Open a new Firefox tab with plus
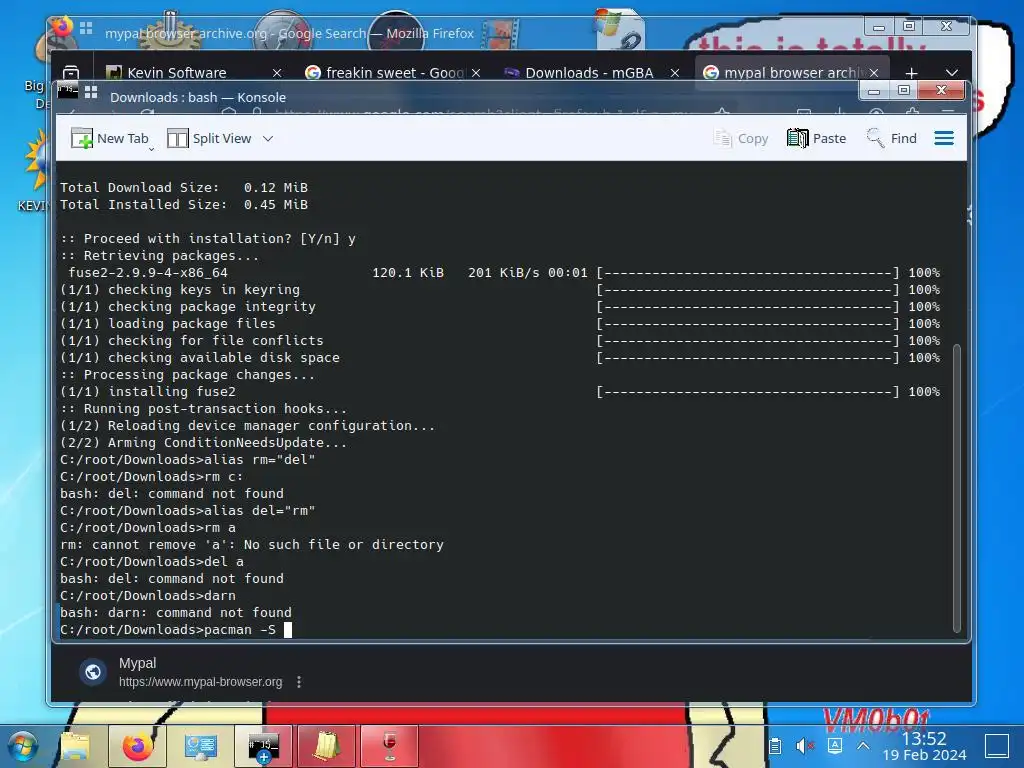This screenshot has height=768, width=1024. click(x=912, y=73)
